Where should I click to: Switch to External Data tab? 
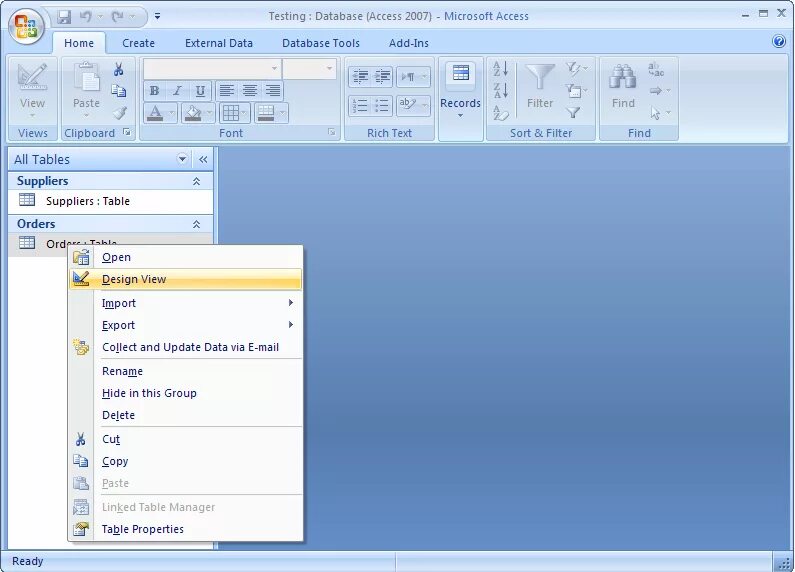(x=219, y=43)
